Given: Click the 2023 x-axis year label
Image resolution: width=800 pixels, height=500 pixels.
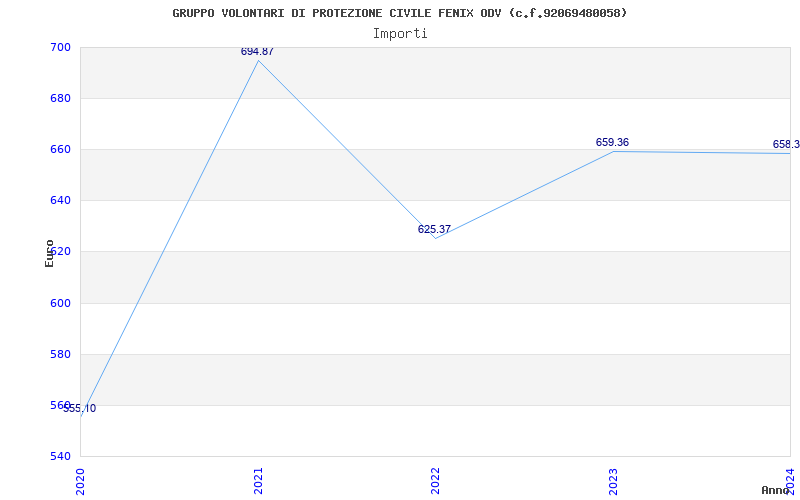Looking at the screenshot, I should [x=613, y=481].
